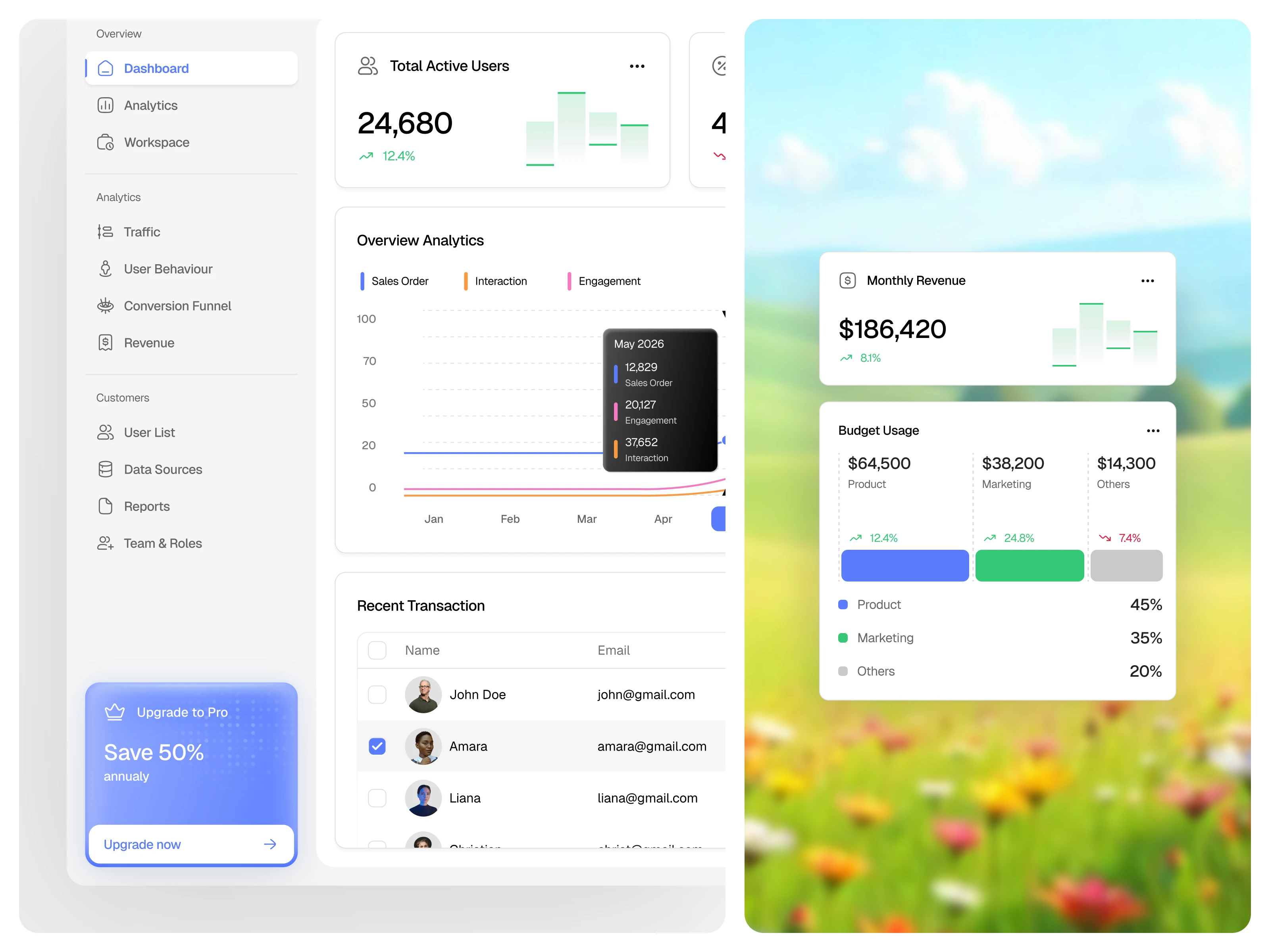Viewport: 1270px width, 952px height.
Task: Click Liana's avatar thumbnail
Action: (x=423, y=798)
